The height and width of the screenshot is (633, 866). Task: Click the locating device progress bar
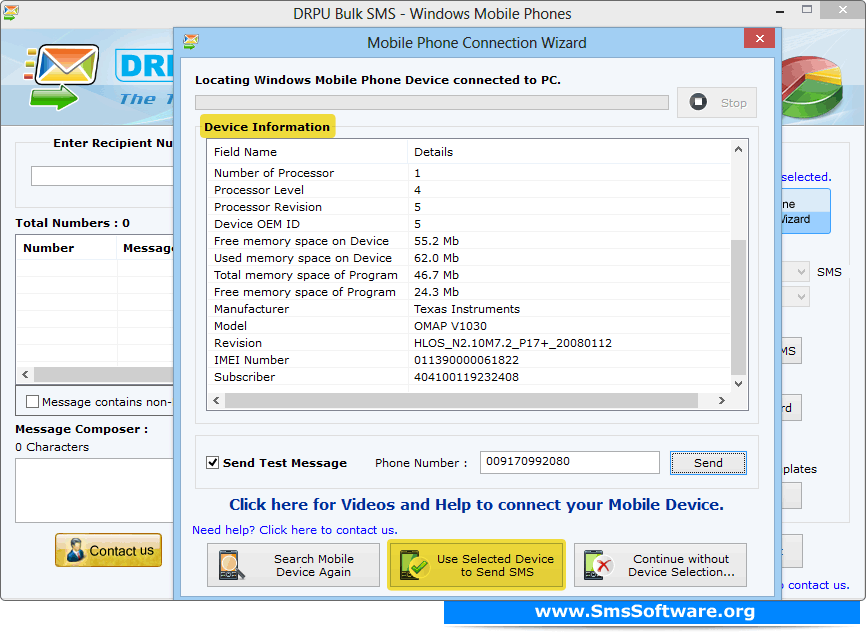[x=432, y=103]
